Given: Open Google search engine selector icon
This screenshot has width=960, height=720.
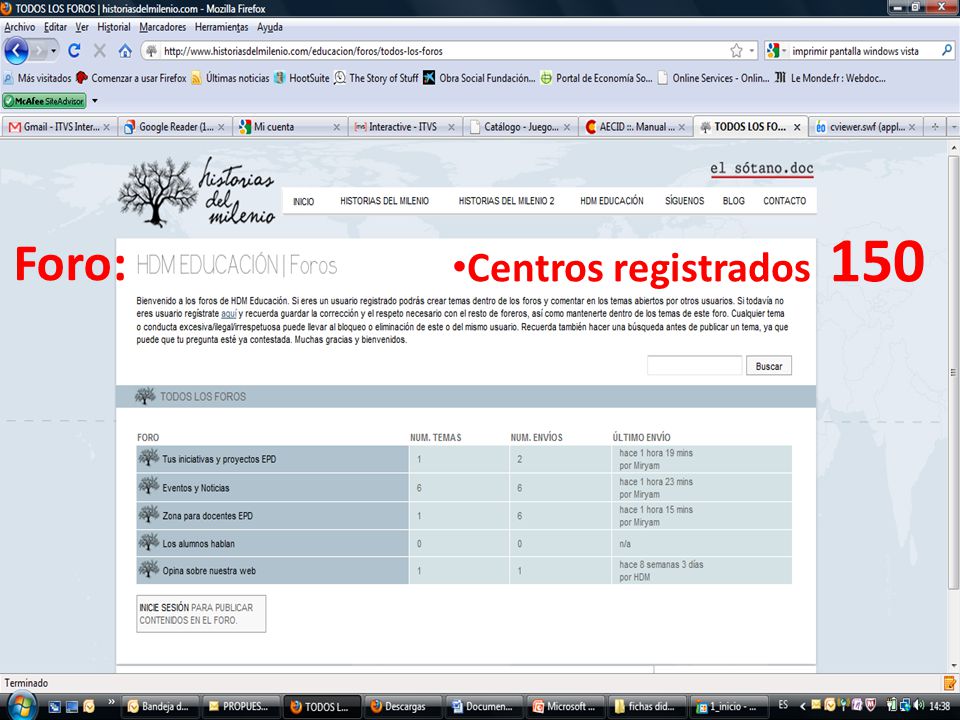Looking at the screenshot, I should (x=774, y=51).
